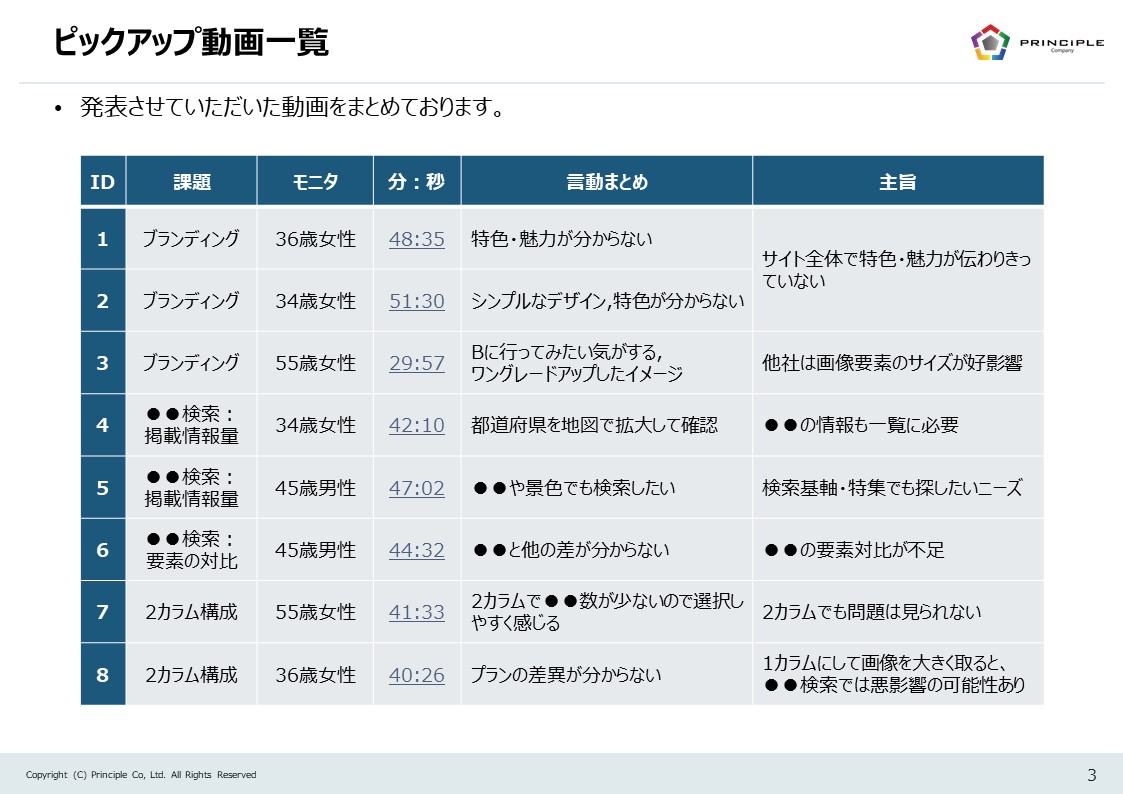Click the 課題 column header
1123x794 pixels.
click(191, 179)
